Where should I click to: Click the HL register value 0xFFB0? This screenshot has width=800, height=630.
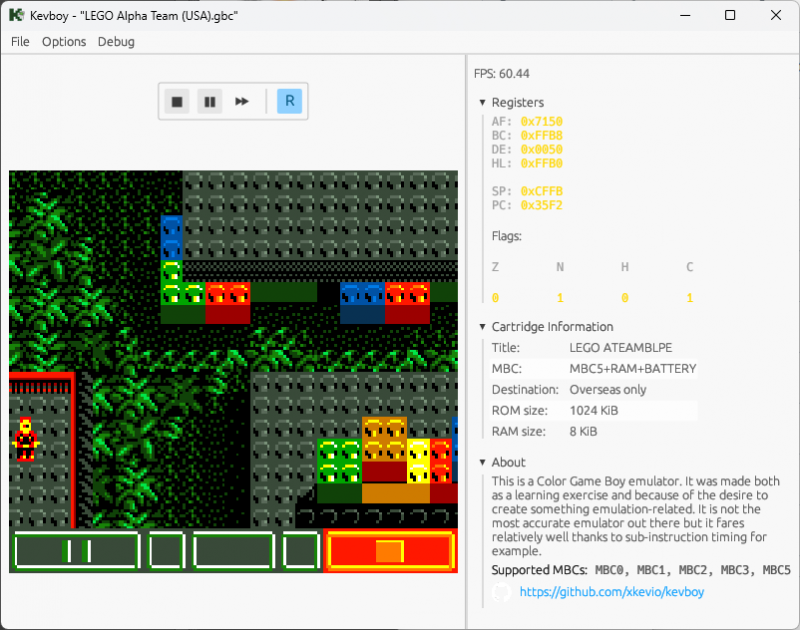pyautogui.click(x=541, y=164)
